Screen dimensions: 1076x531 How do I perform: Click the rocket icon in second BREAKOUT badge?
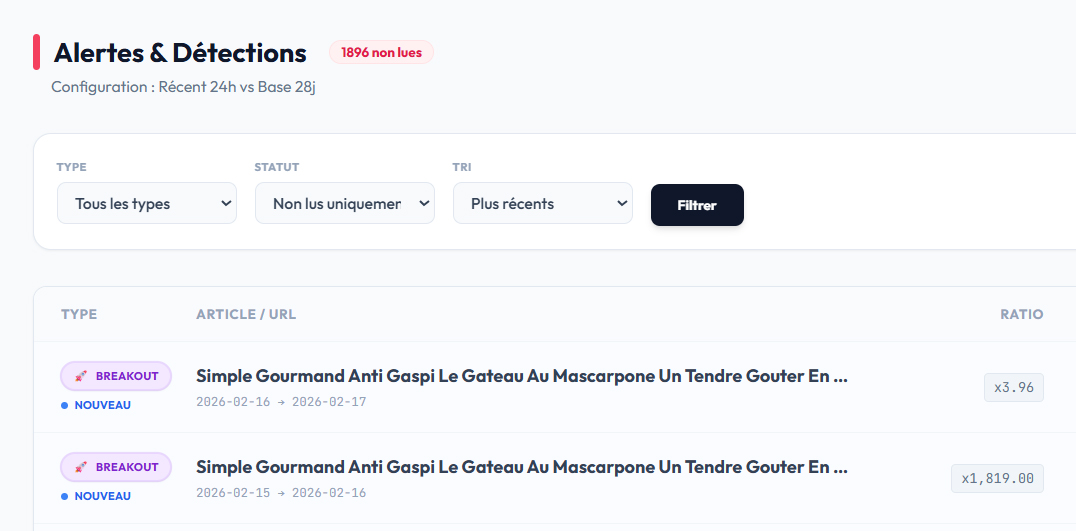pyautogui.click(x=81, y=467)
